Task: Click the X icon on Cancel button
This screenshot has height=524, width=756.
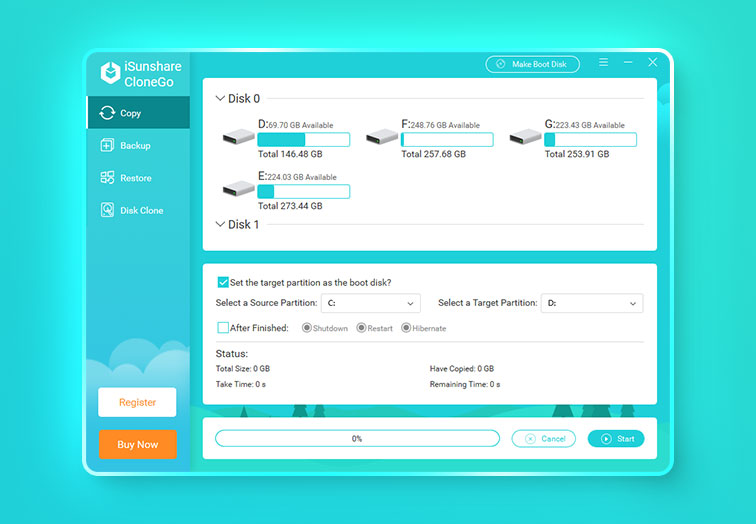Action: tap(530, 439)
